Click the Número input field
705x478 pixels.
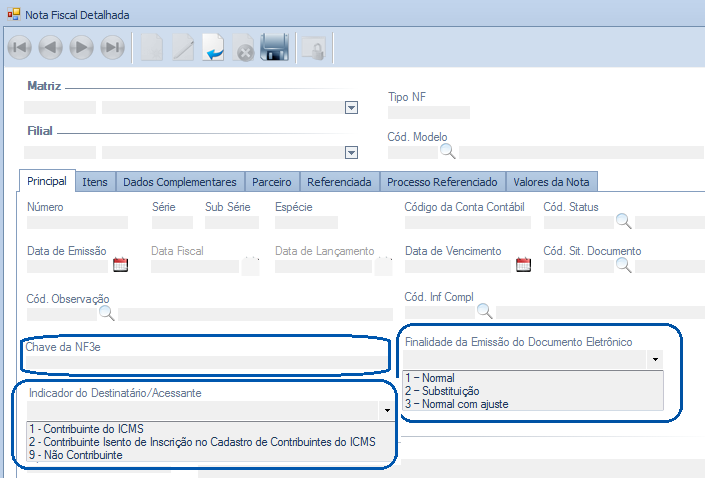tap(77, 223)
